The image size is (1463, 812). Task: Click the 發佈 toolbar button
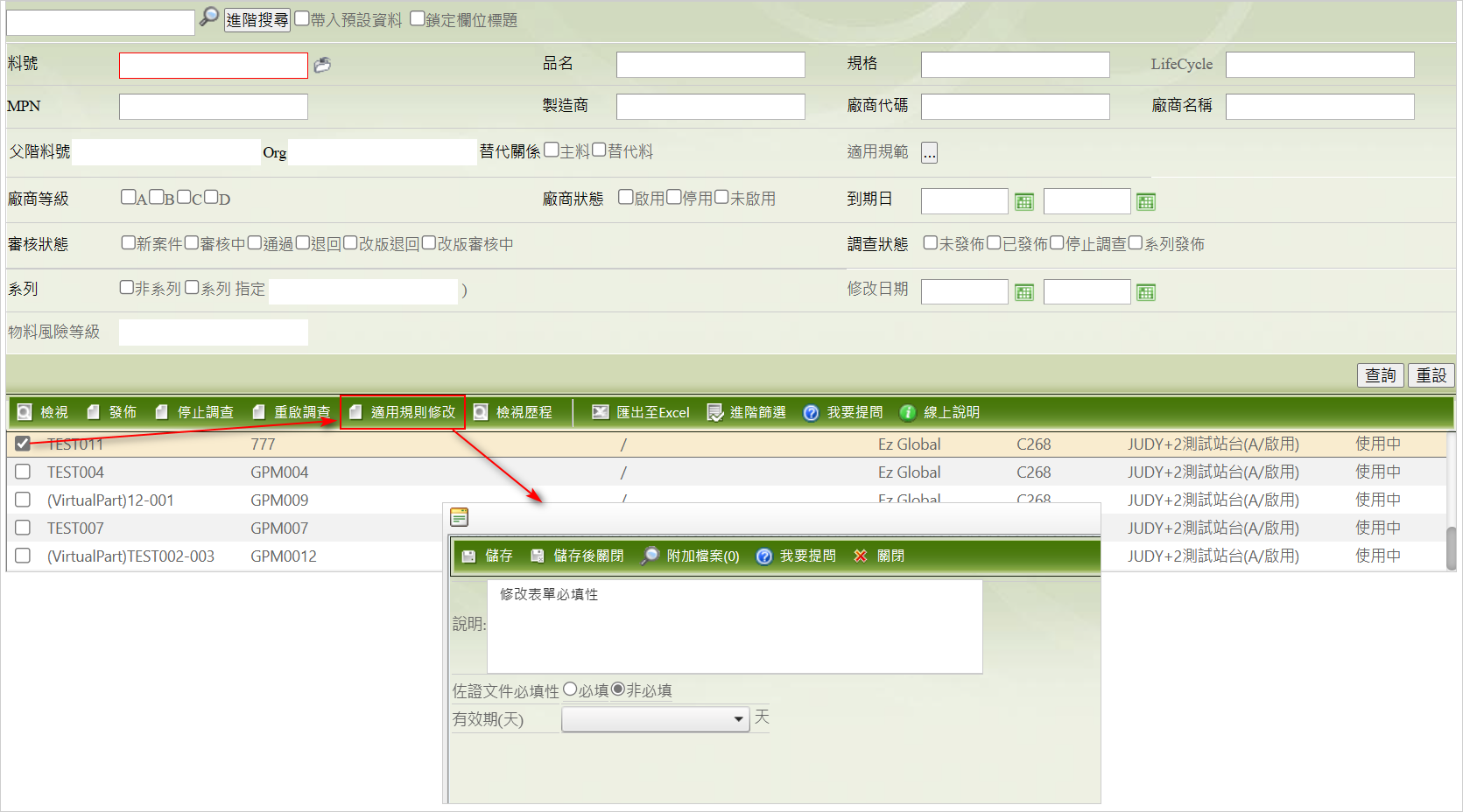click(111, 412)
